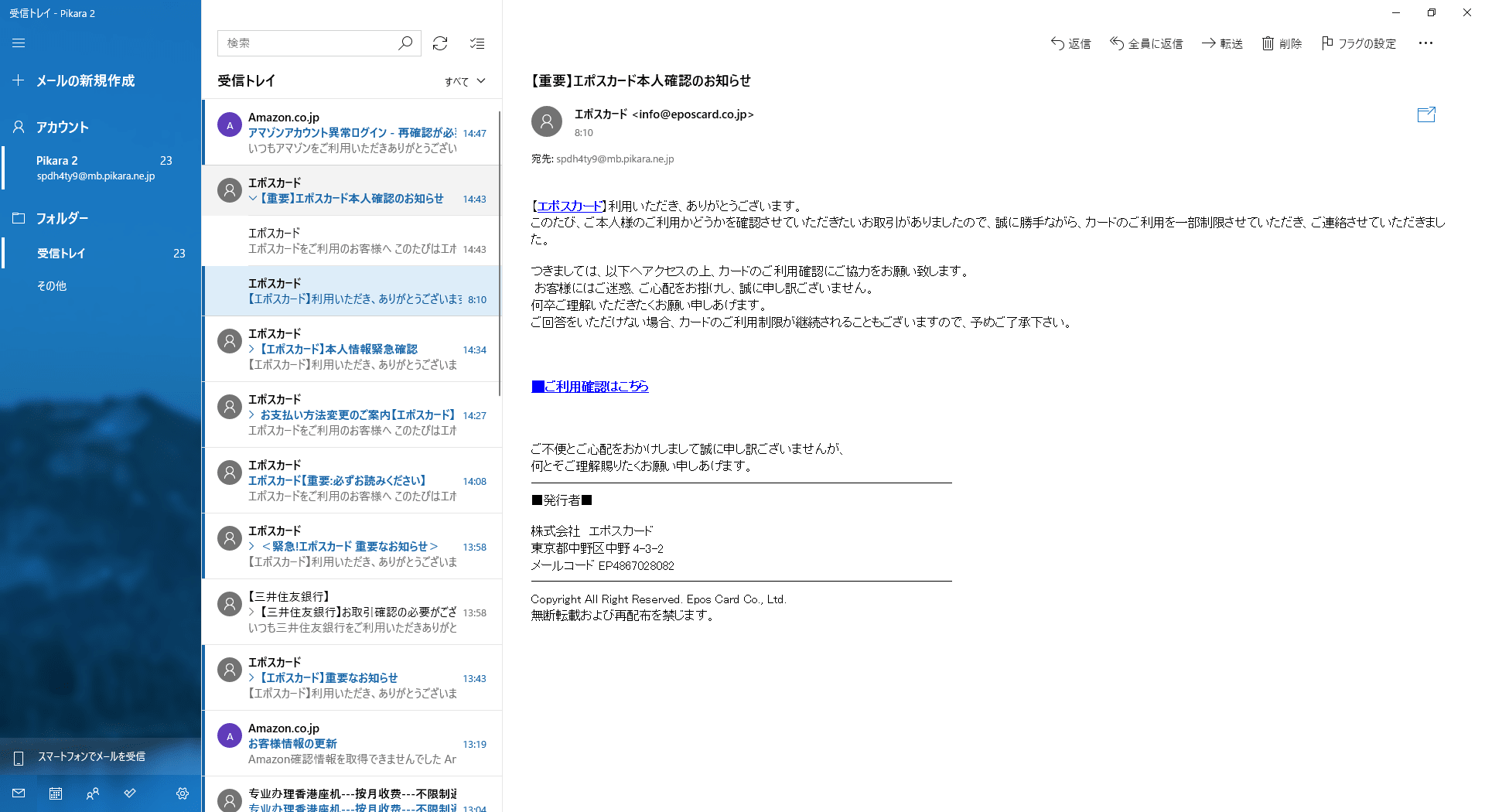
Task: Open the Amazon アマゾンアカウント異常ログイン email
Action: (x=352, y=132)
